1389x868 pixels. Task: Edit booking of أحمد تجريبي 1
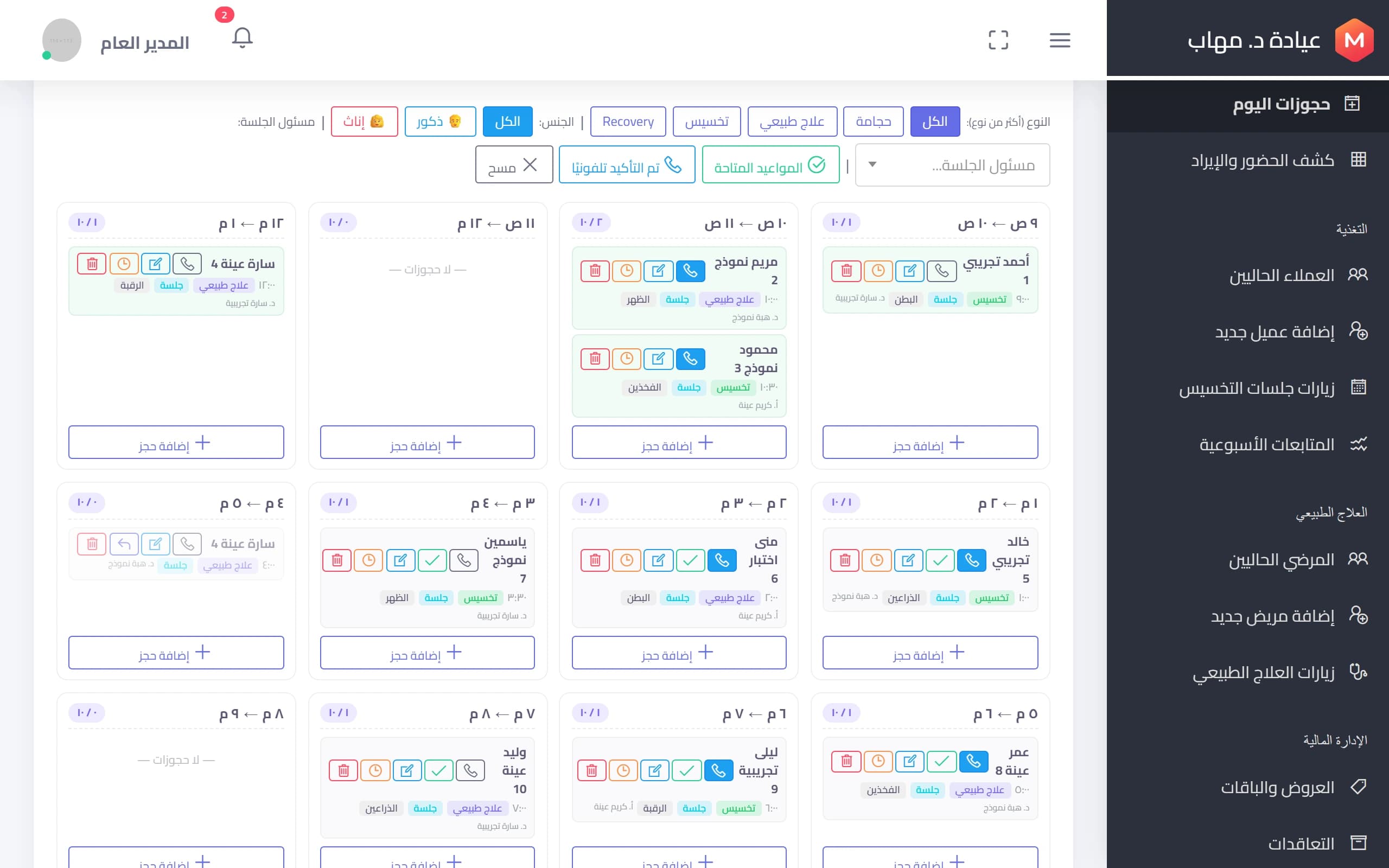(910, 270)
